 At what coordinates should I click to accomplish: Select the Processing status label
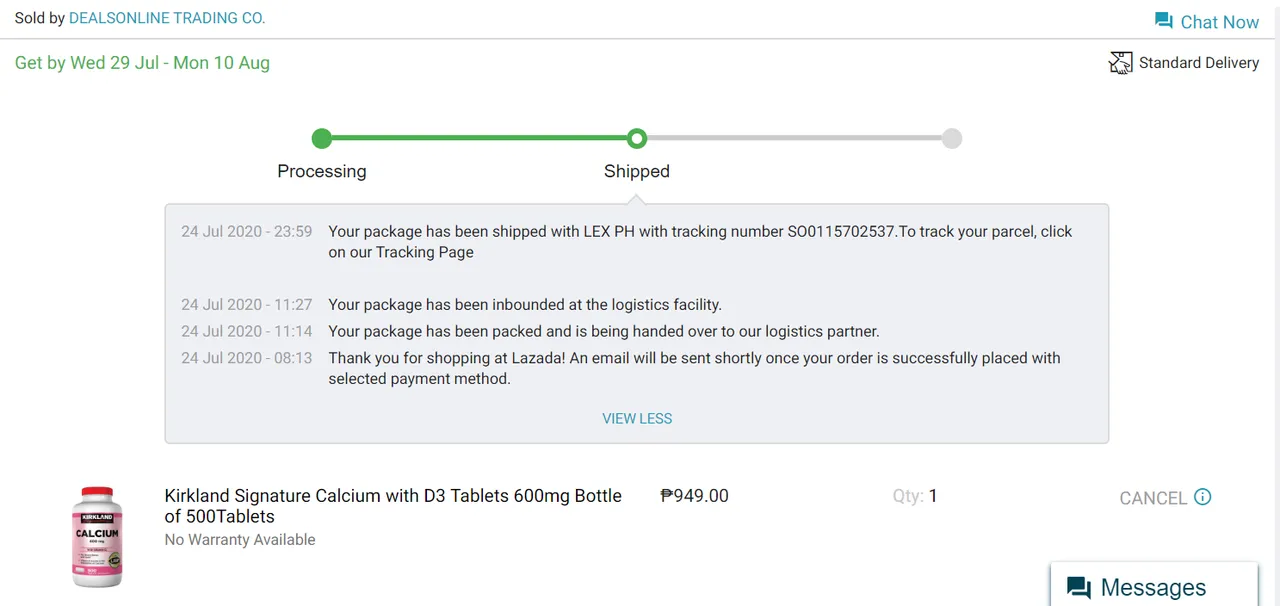pos(322,171)
